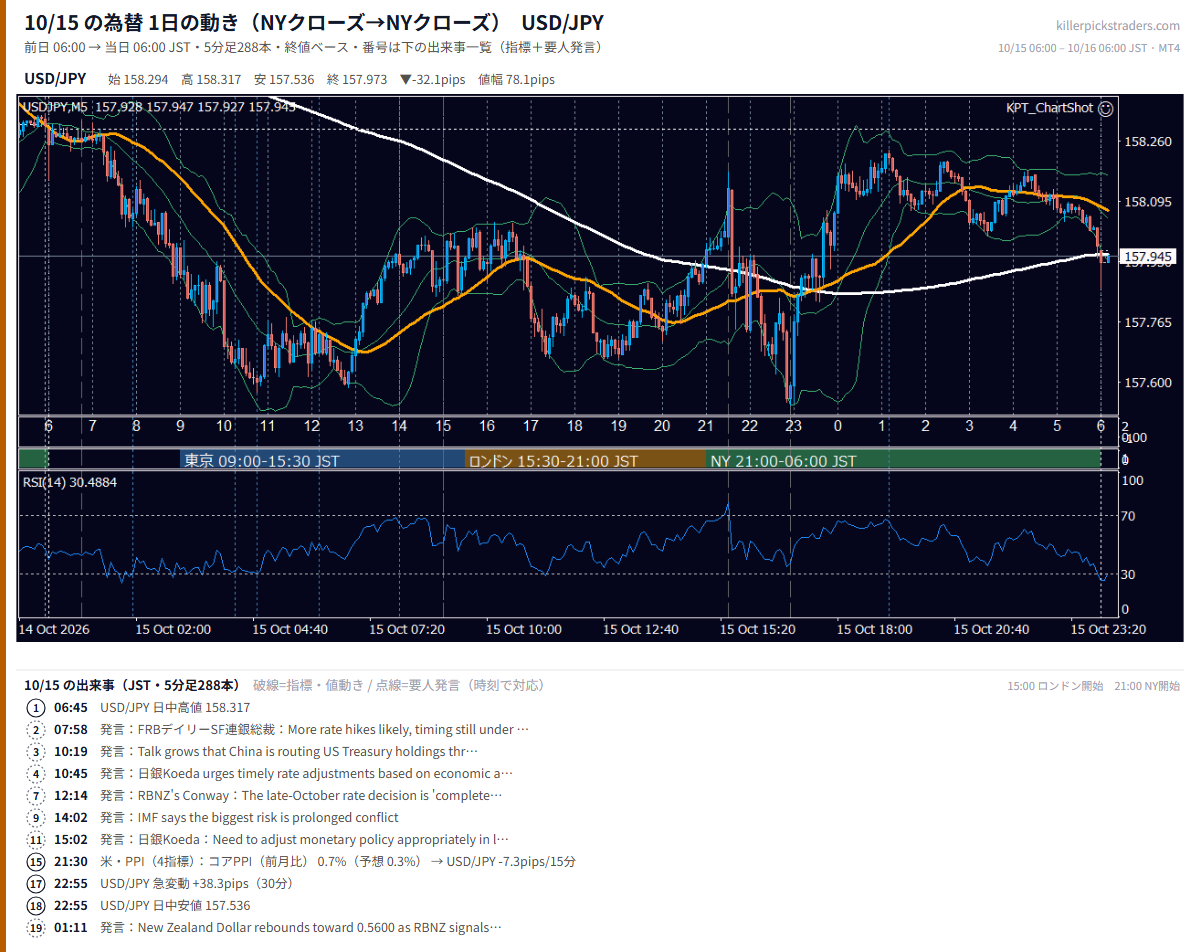Click the RSI 30 level label
Image resolution: width=1200 pixels, height=952 pixels.
(x=1128, y=574)
